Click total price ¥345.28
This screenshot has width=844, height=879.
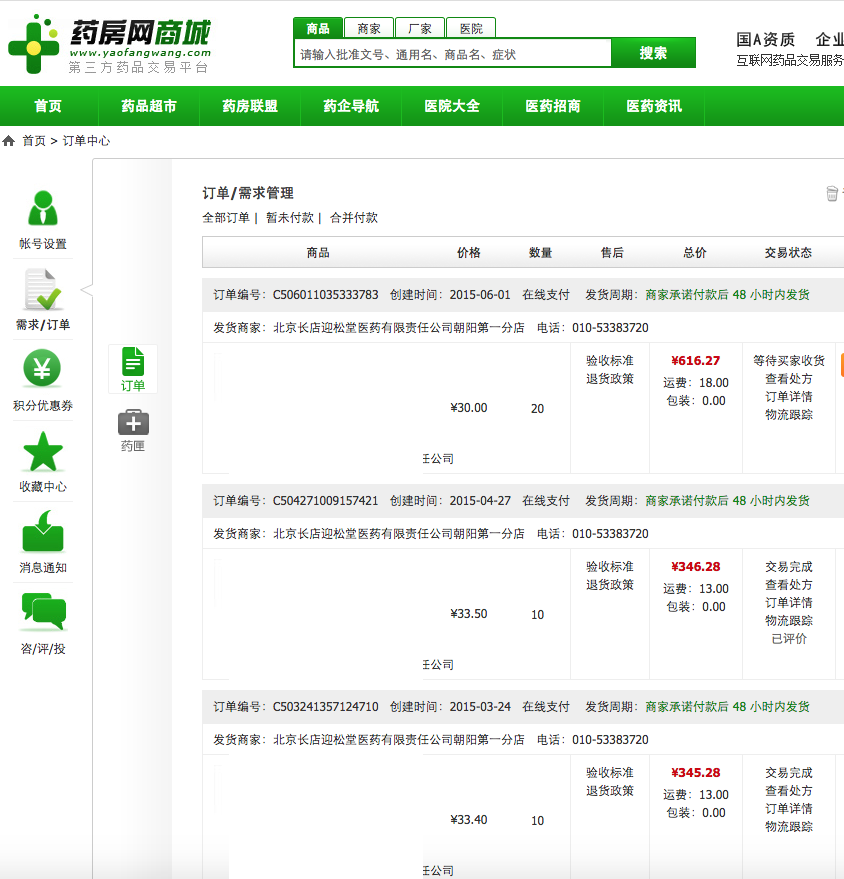[695, 772]
